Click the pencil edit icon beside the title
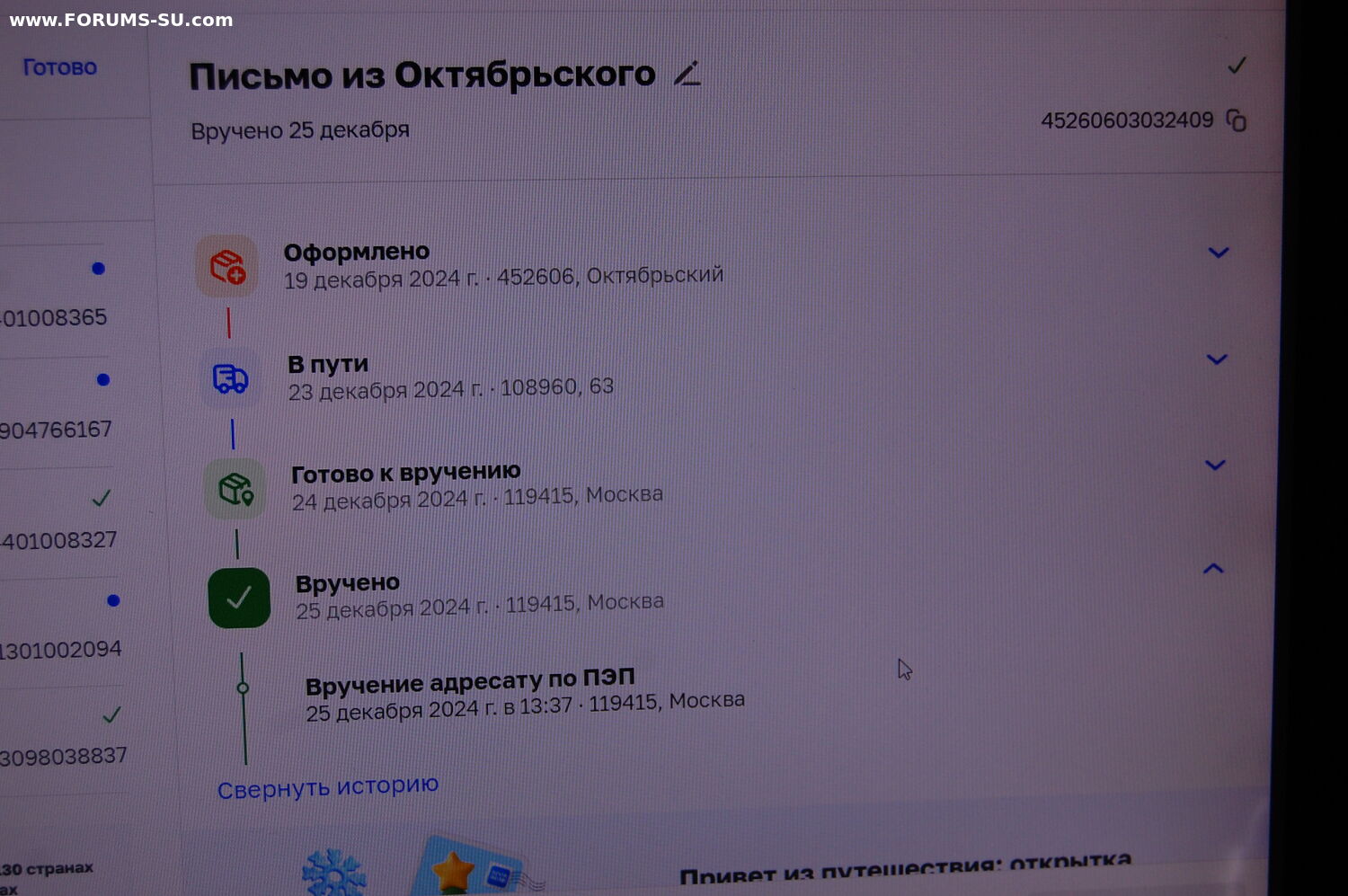Screen dimensions: 1348x896 click(687, 75)
